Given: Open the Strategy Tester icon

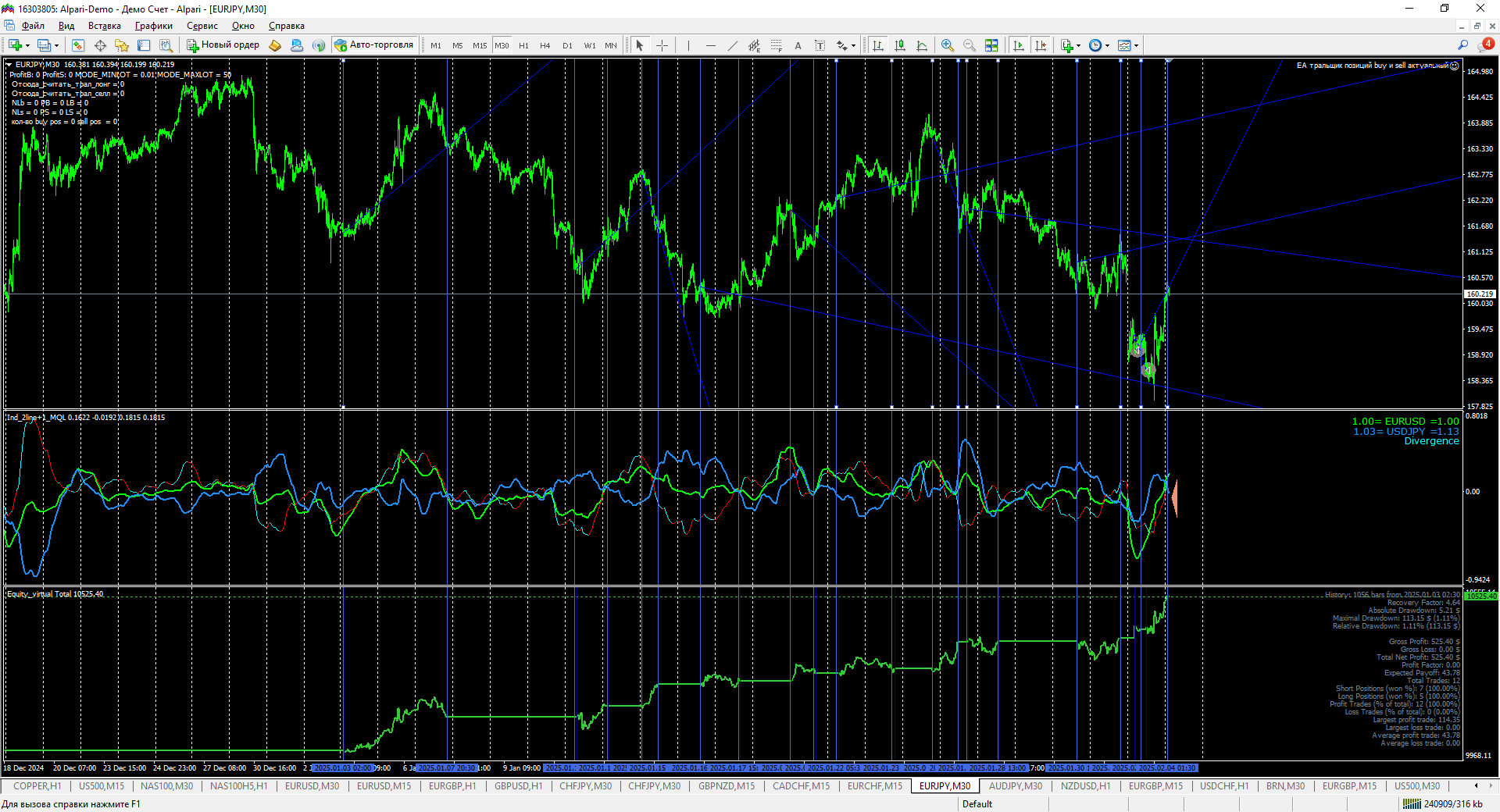Looking at the screenshot, I should pyautogui.click(x=166, y=45).
